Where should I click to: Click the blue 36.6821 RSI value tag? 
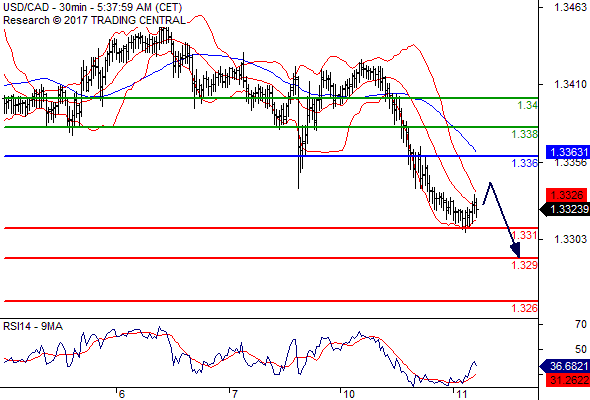point(565,366)
